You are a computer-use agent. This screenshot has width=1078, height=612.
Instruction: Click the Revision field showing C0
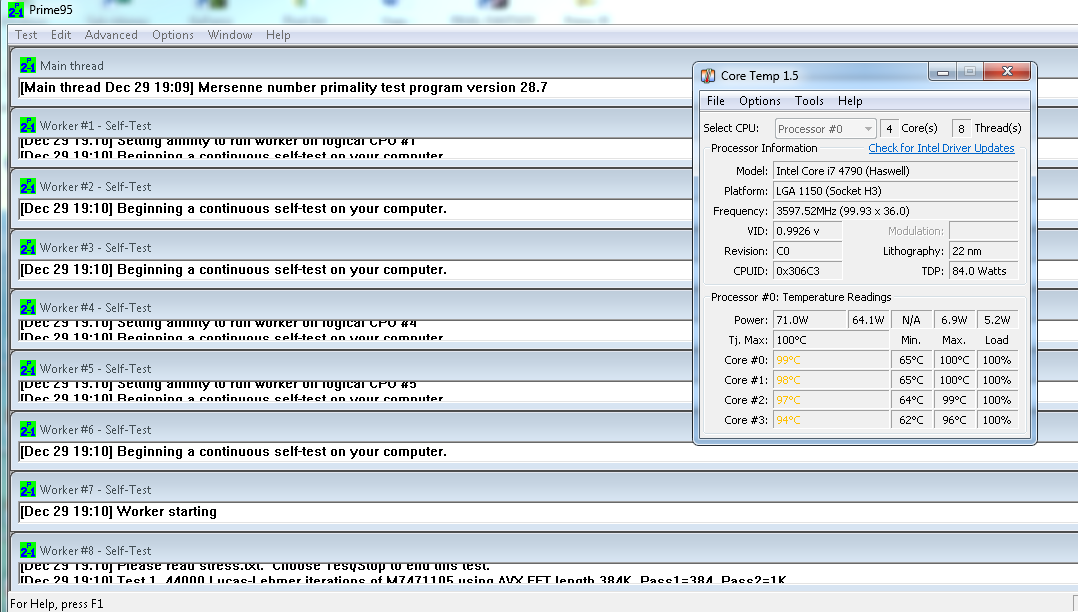[x=808, y=251]
